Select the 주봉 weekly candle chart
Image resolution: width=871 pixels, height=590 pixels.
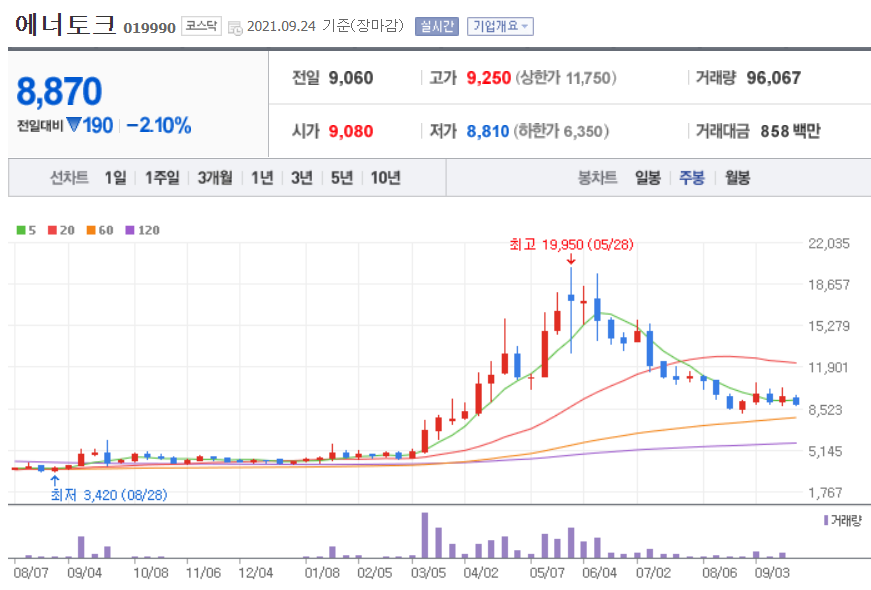692,178
